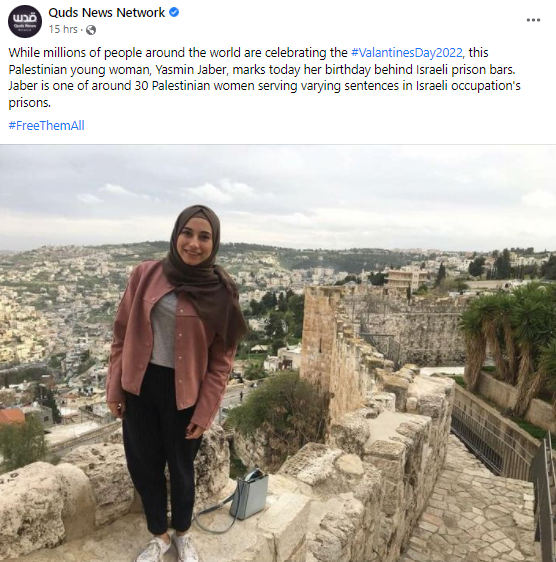
Task: Open the 15 hrs timestamp link
Action: tap(63, 29)
